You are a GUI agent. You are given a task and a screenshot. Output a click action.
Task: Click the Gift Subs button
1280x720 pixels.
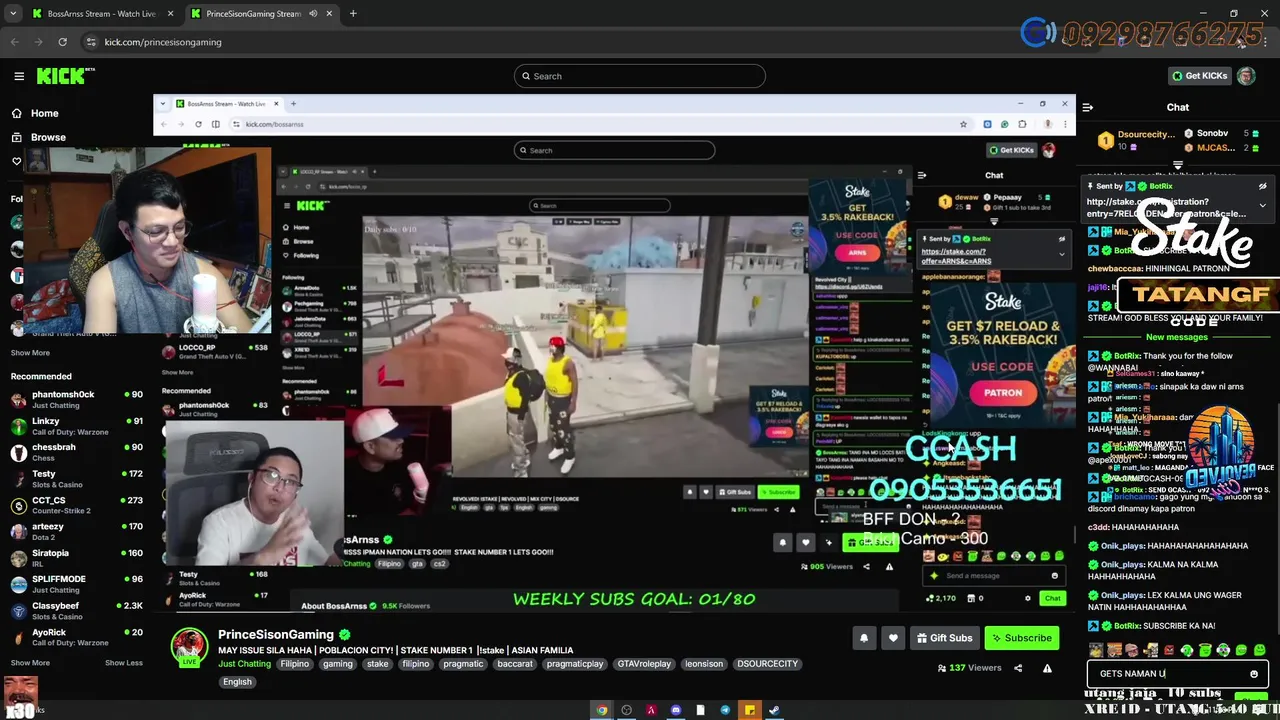pos(943,638)
